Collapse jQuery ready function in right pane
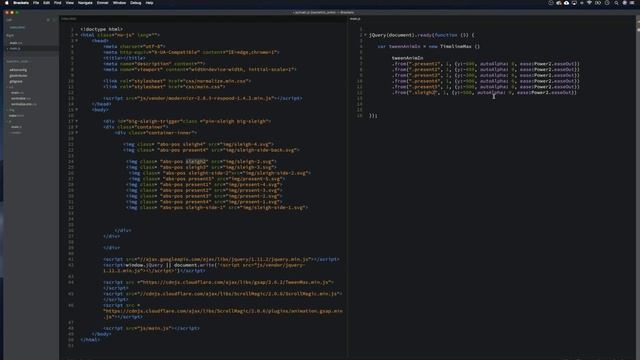Viewport: 640px width, 360px height. (365, 35)
